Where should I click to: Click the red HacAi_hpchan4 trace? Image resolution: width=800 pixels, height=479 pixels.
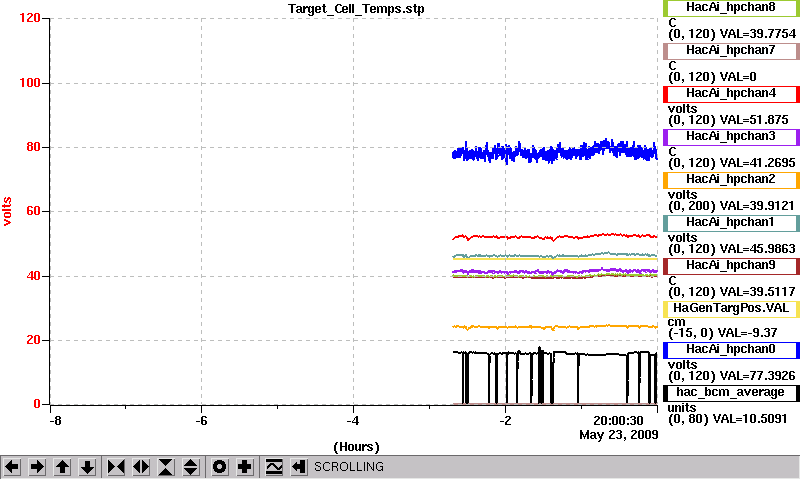[x=555, y=237]
